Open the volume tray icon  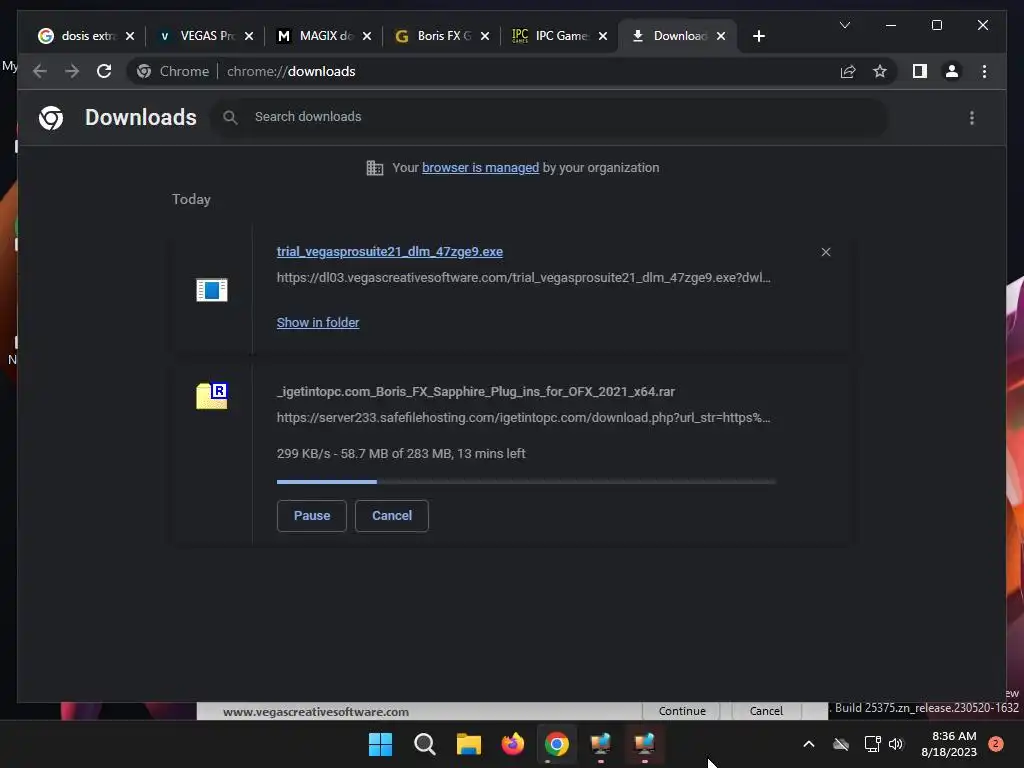[895, 744]
